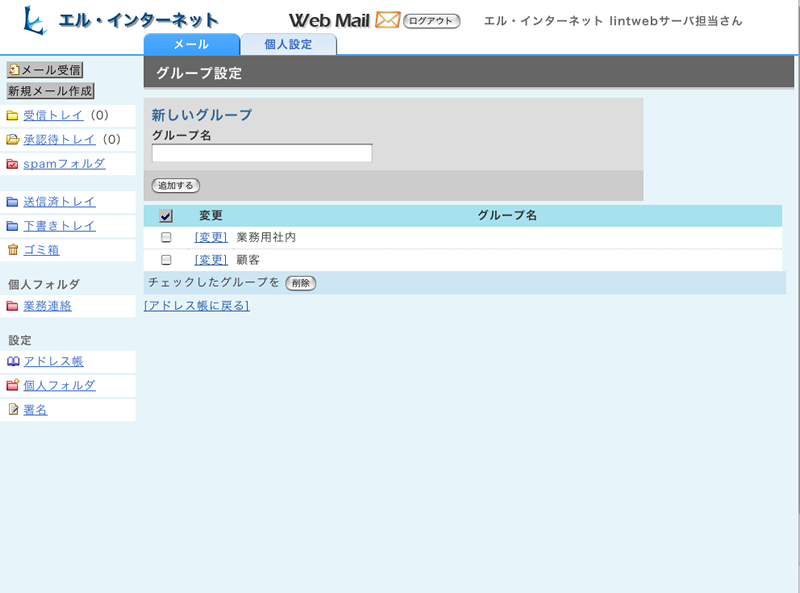Click the 新規メール作成 button
This screenshot has height=593, width=800.
point(51,91)
